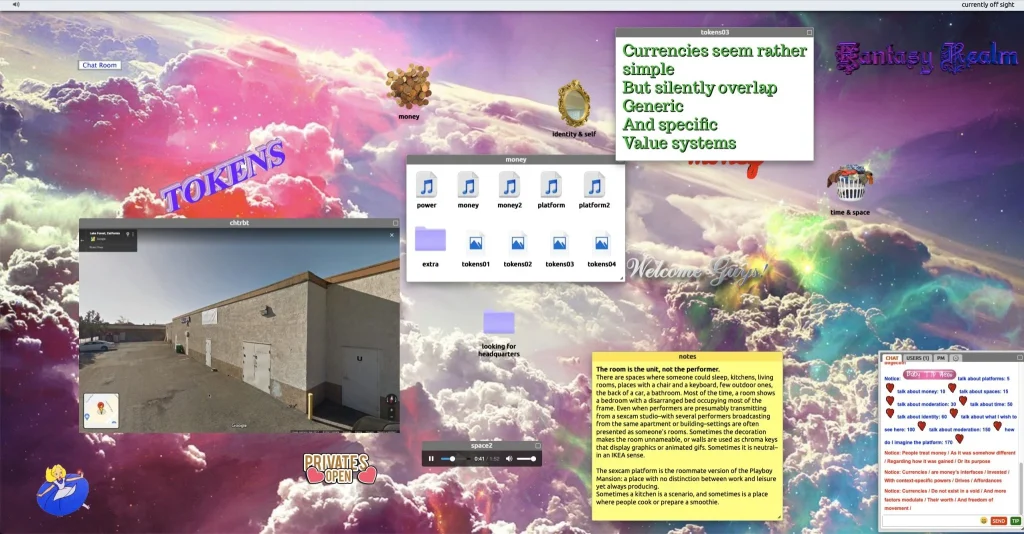1024x534 pixels.
Task: Switch to the USERS (1) tab
Action: [x=918, y=357]
